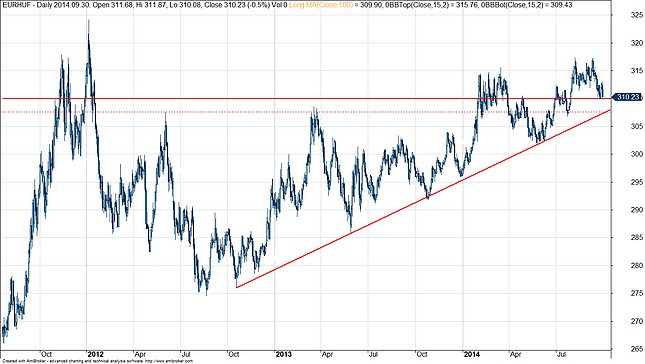
Task: Select the orange Long MA(Close,100) label
Action: pos(321,5)
